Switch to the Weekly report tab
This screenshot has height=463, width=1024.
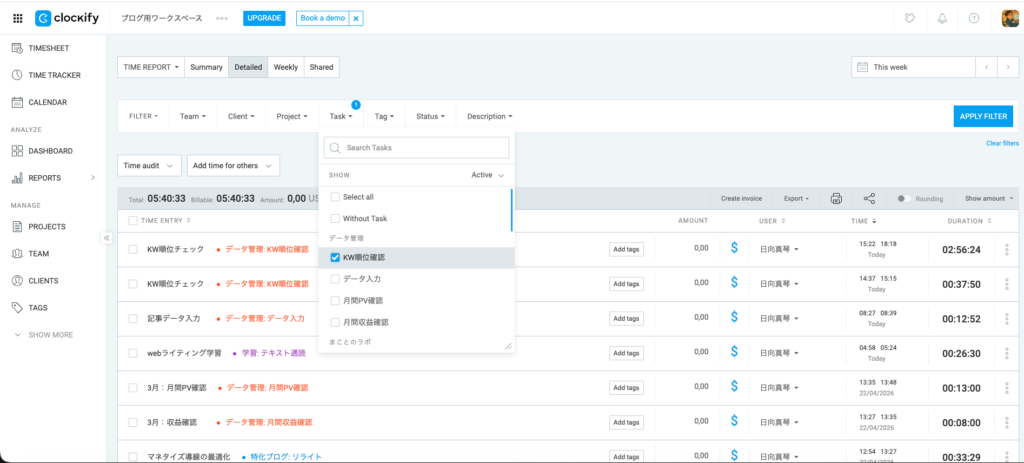(286, 67)
